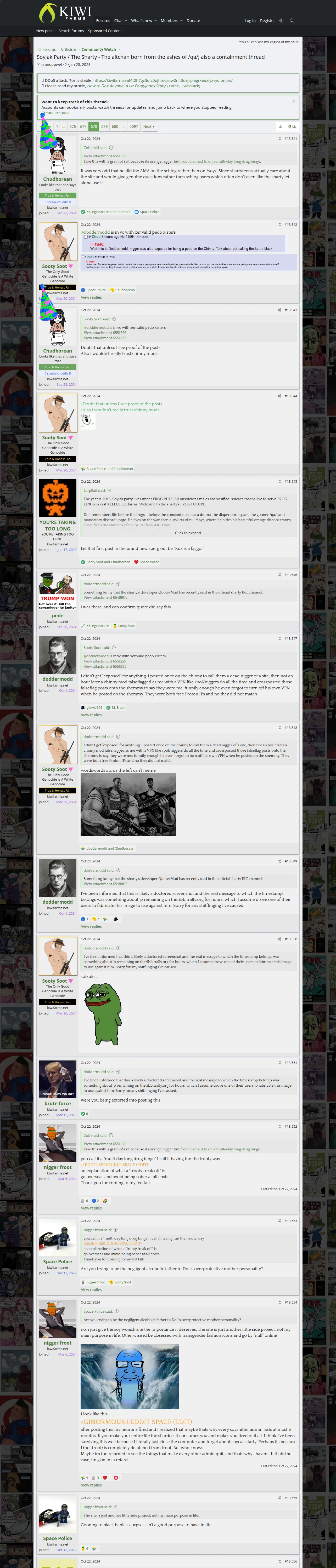Click Log in at the top

250,21
